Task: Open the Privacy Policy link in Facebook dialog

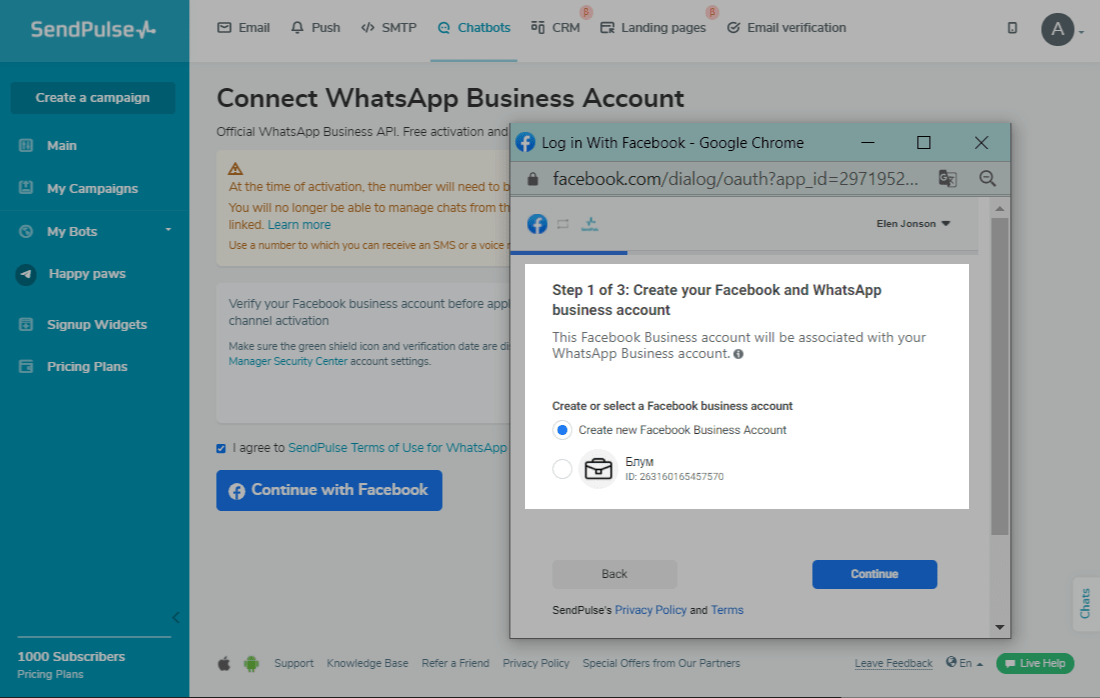Action: (650, 610)
